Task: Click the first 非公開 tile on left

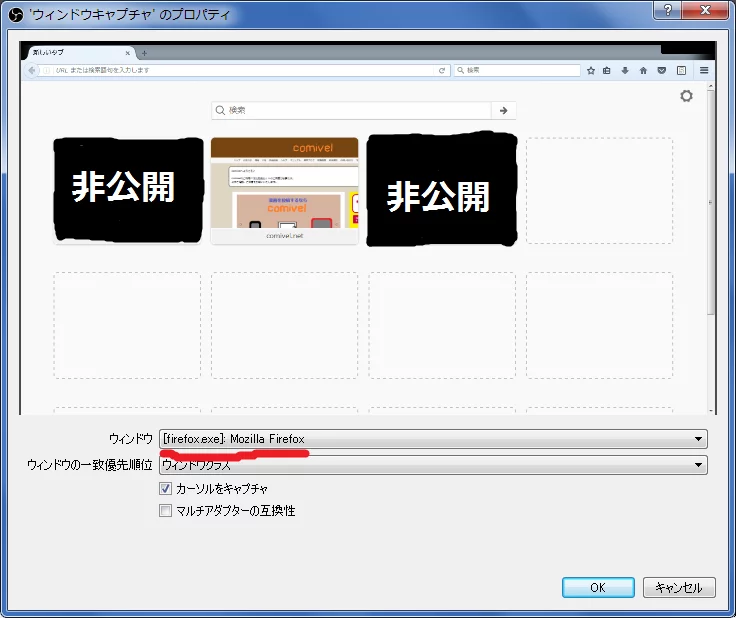Action: pos(128,190)
